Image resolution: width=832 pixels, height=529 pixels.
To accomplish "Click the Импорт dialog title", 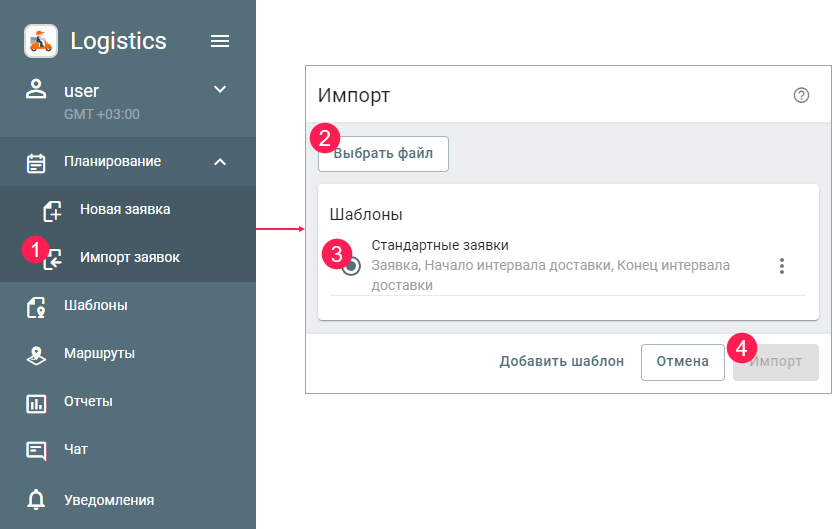I will tap(354, 96).
